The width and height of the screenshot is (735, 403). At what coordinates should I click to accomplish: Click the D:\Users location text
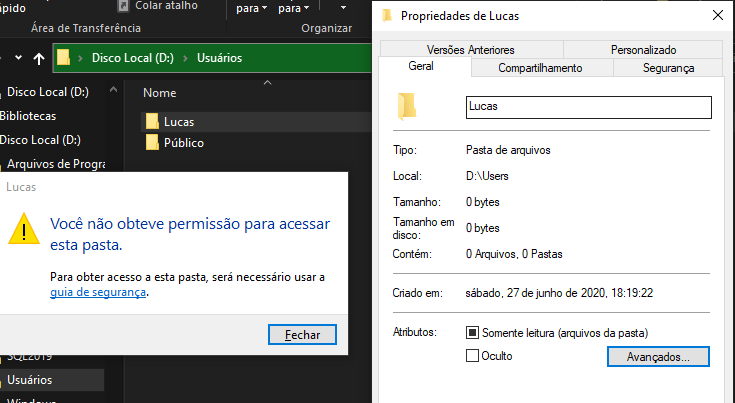tap(487, 176)
